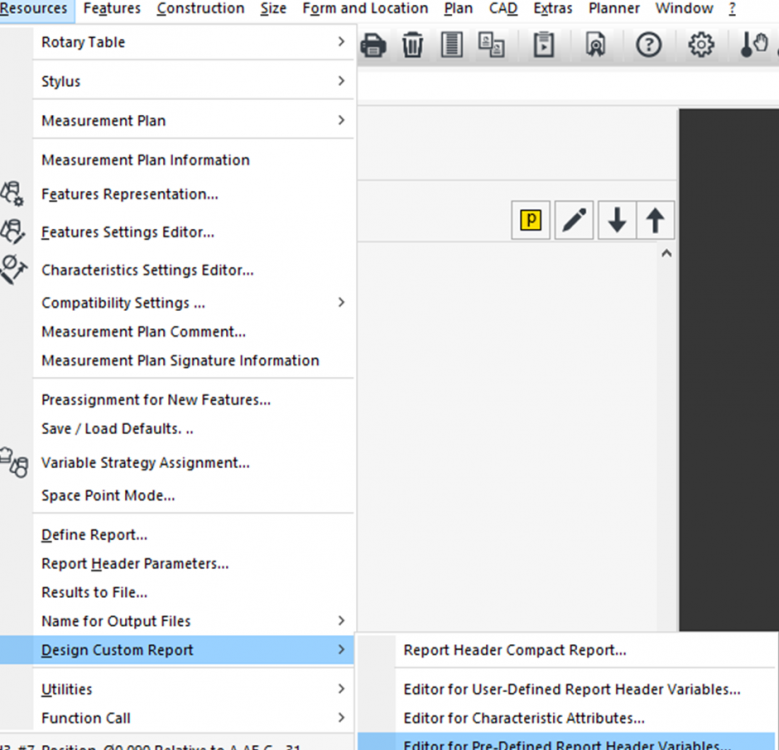Click the move down arrow button

tap(617, 221)
